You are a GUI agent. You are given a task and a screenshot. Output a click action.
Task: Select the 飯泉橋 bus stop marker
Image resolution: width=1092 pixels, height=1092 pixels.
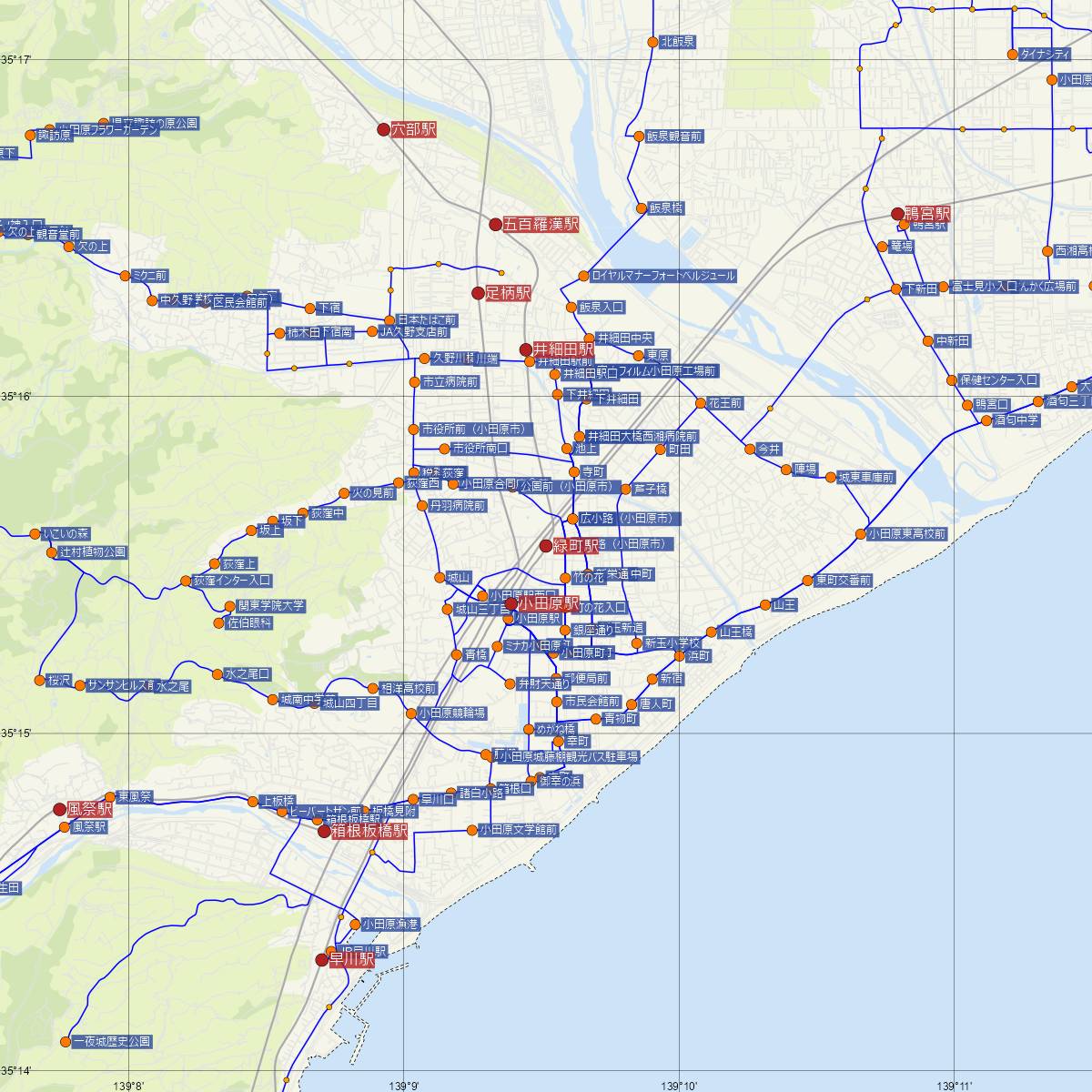coord(642,207)
